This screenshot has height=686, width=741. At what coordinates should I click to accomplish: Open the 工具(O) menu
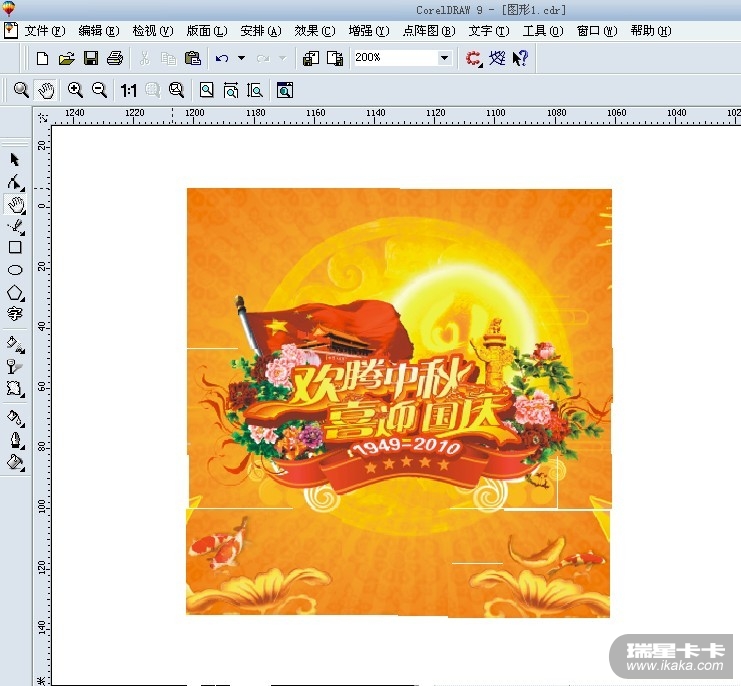[x=543, y=31]
